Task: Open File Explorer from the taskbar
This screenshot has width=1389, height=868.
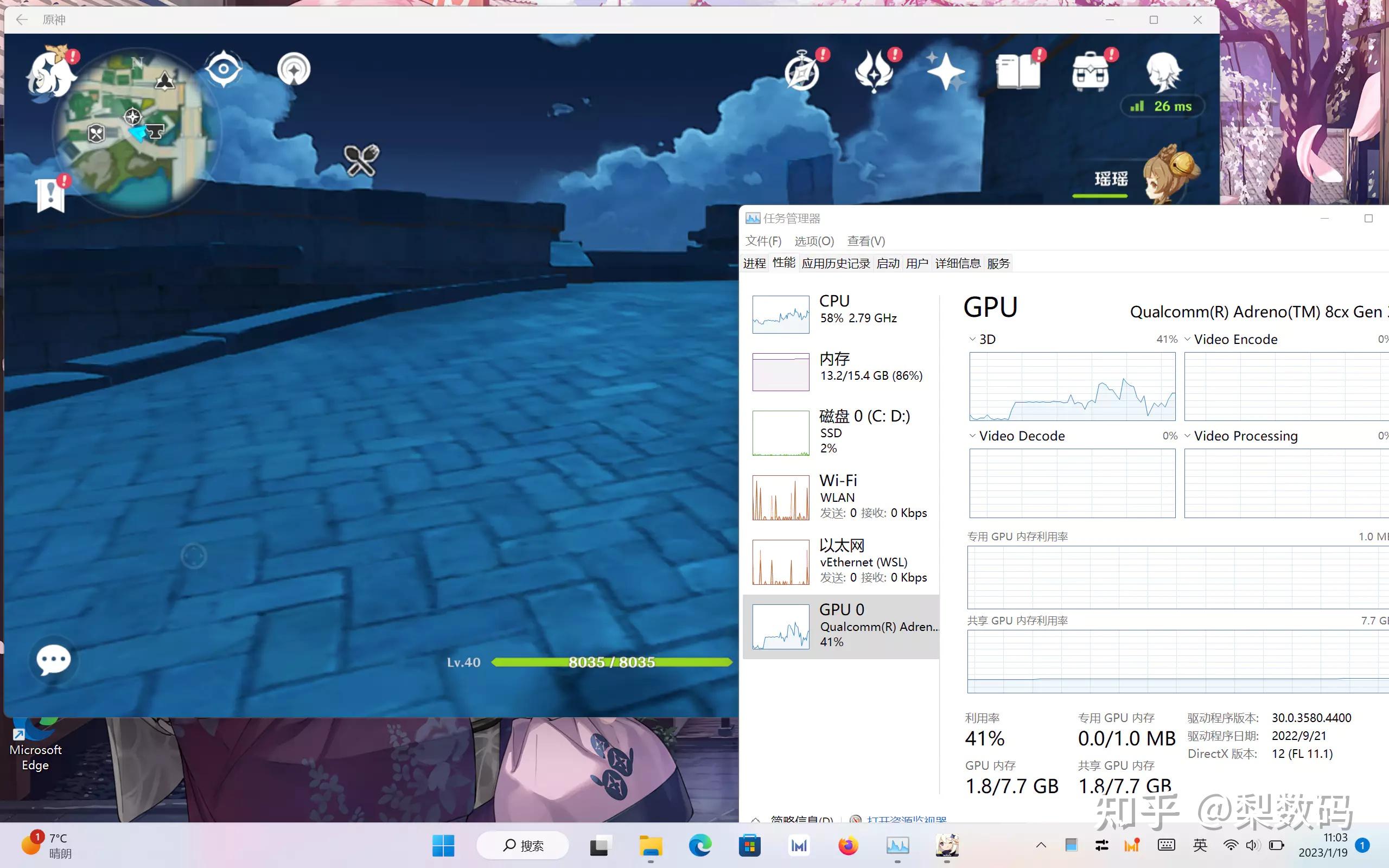Action: (651, 845)
